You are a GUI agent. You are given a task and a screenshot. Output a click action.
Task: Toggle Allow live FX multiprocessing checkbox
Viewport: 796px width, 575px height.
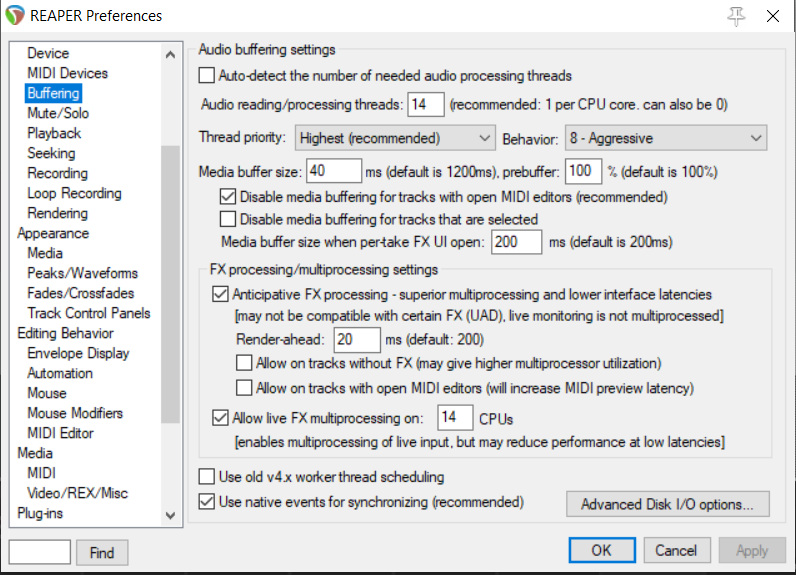(x=221, y=417)
